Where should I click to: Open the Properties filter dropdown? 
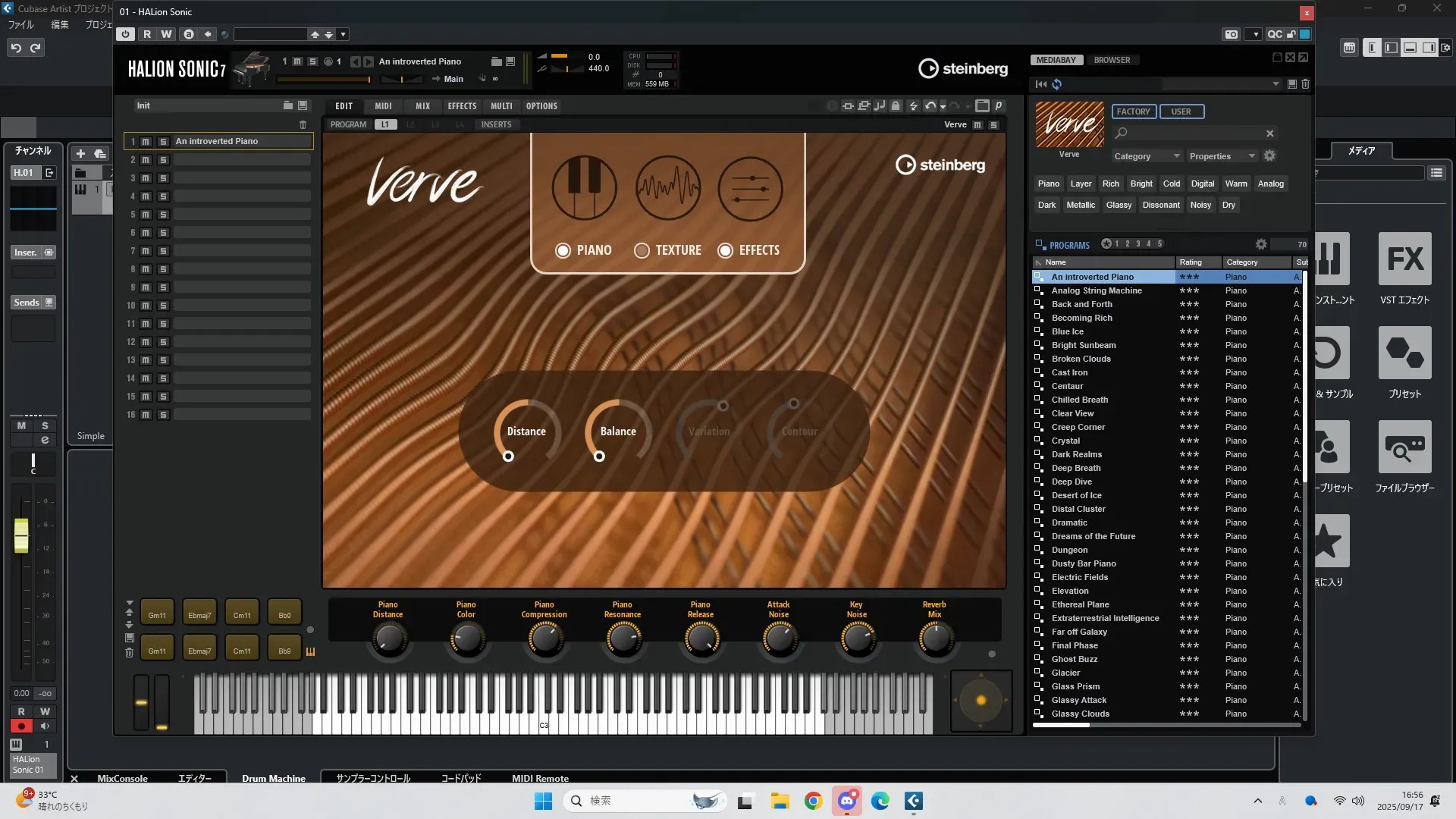pyautogui.click(x=1222, y=156)
